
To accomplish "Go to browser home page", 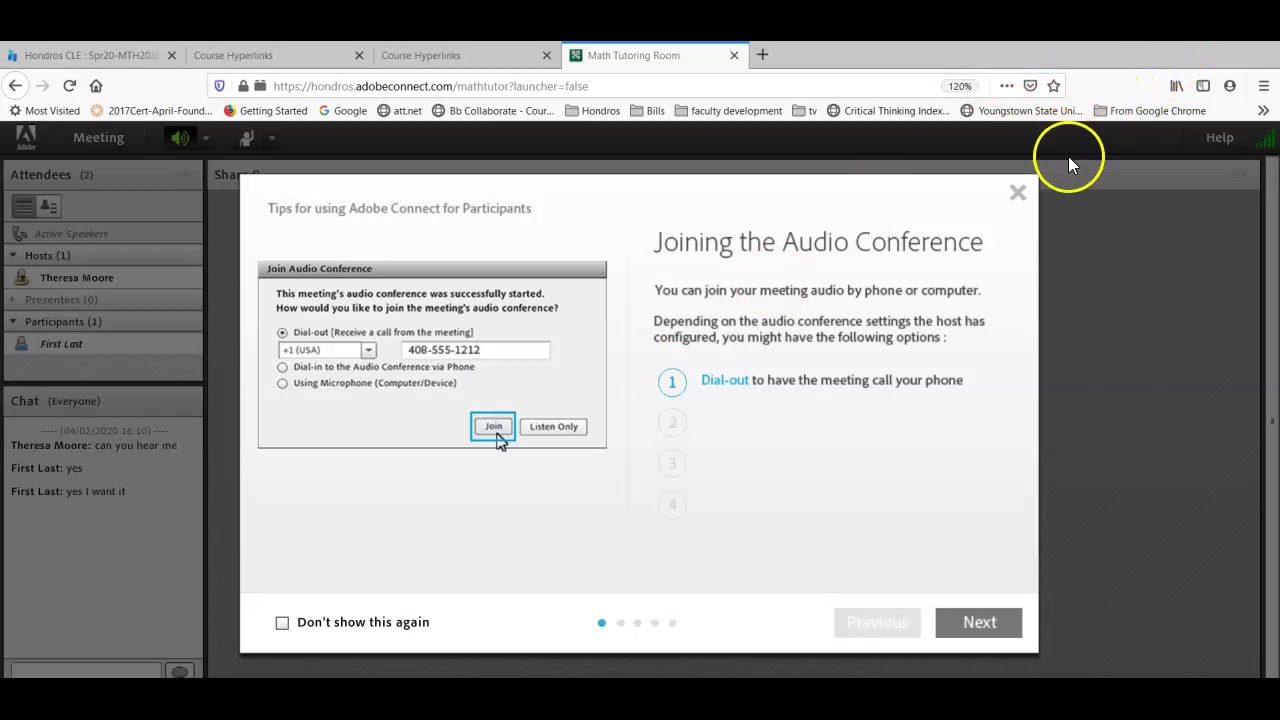I will (x=96, y=86).
